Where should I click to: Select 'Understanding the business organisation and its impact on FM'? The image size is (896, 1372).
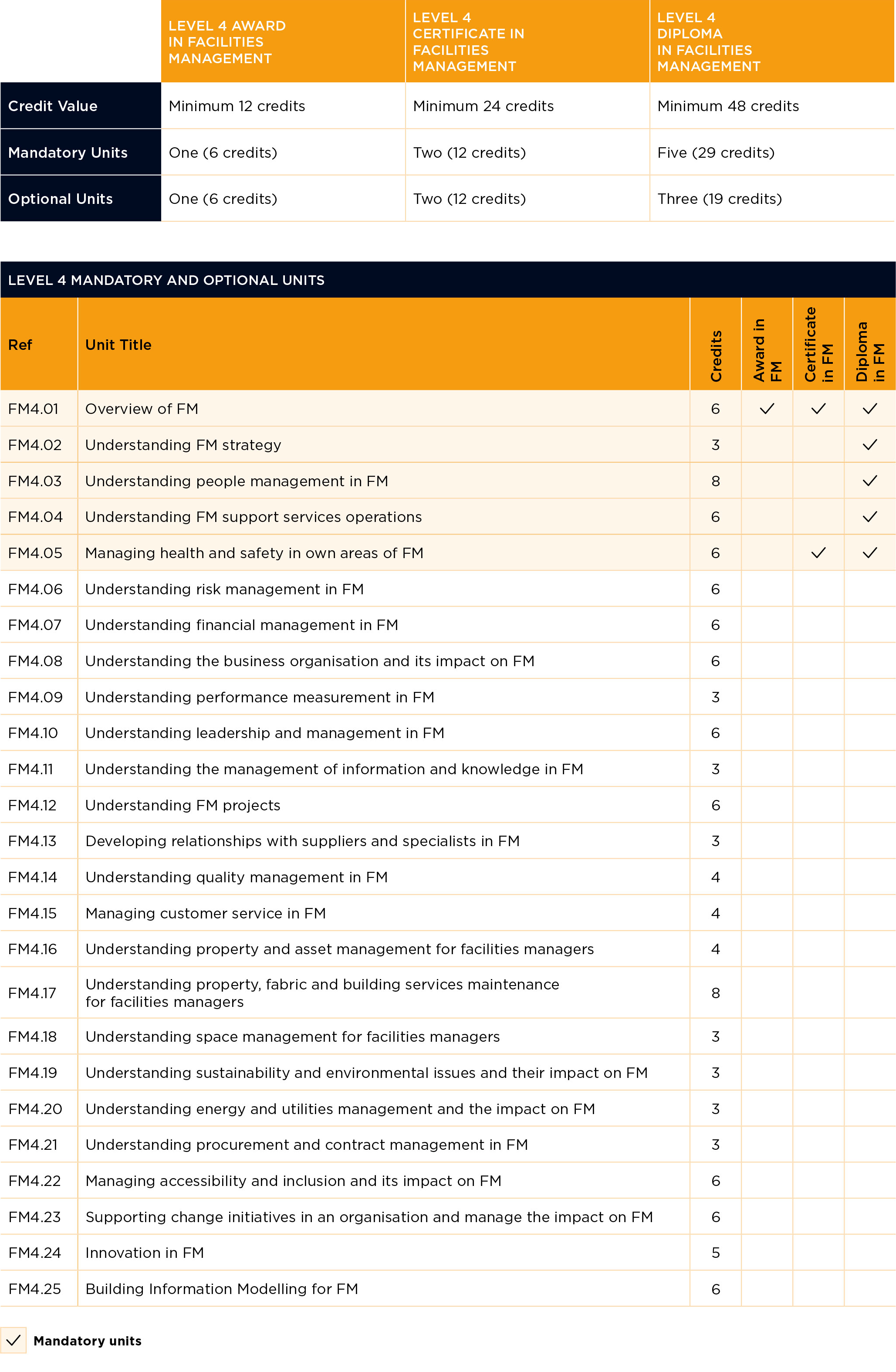point(310,661)
